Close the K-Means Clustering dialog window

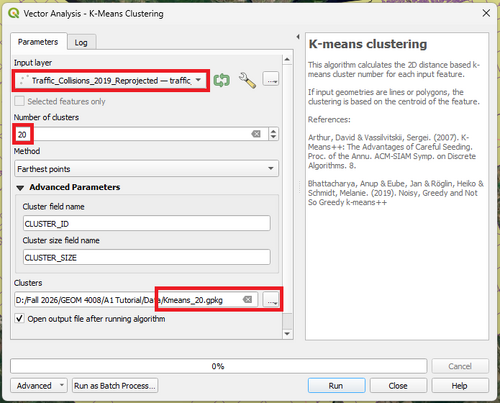point(486,13)
